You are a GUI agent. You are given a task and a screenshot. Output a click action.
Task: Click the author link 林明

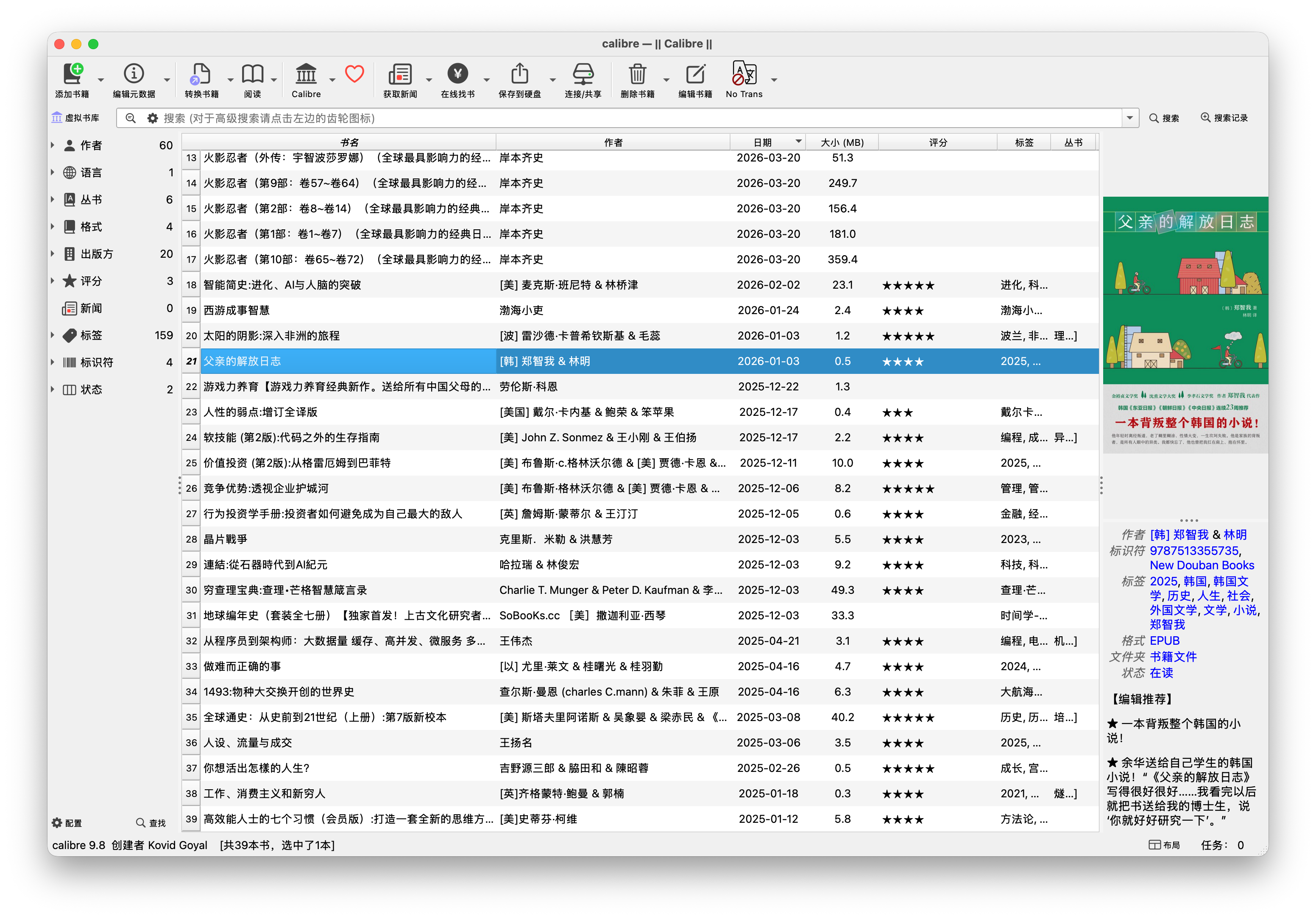[x=1235, y=535]
